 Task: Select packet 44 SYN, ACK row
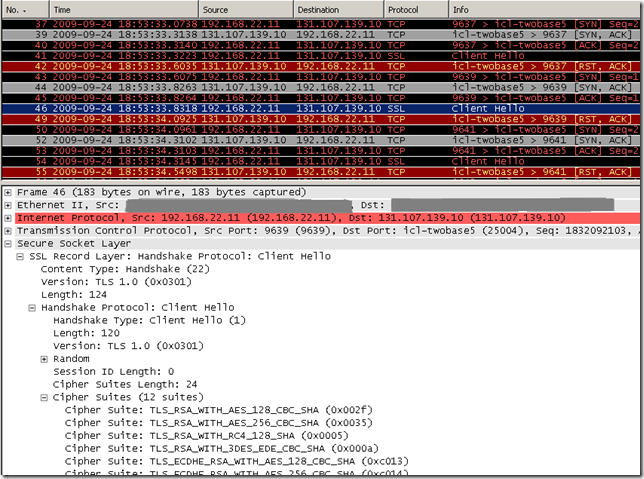pos(321,88)
